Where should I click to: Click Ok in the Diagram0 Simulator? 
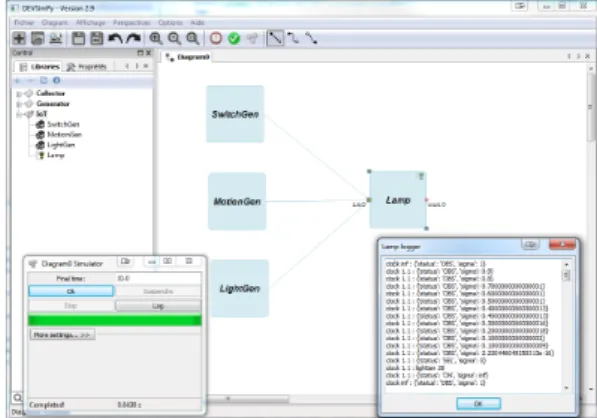pyautogui.click(x=71, y=291)
